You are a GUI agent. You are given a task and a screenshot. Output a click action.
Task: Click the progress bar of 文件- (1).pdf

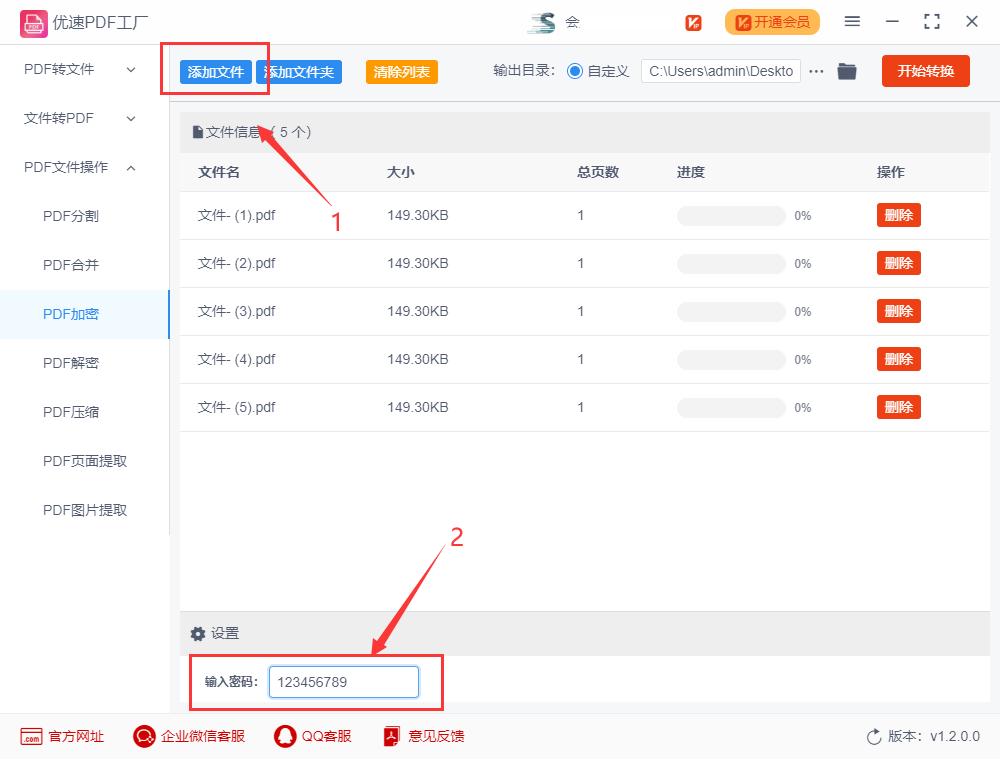[730, 215]
